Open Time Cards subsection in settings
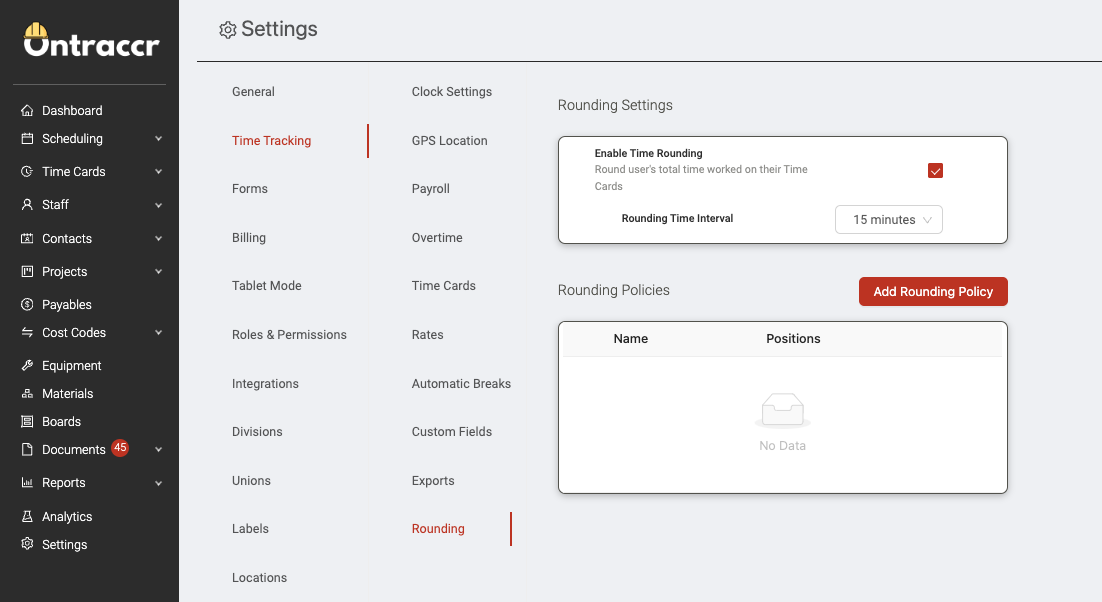 pyautogui.click(x=443, y=285)
